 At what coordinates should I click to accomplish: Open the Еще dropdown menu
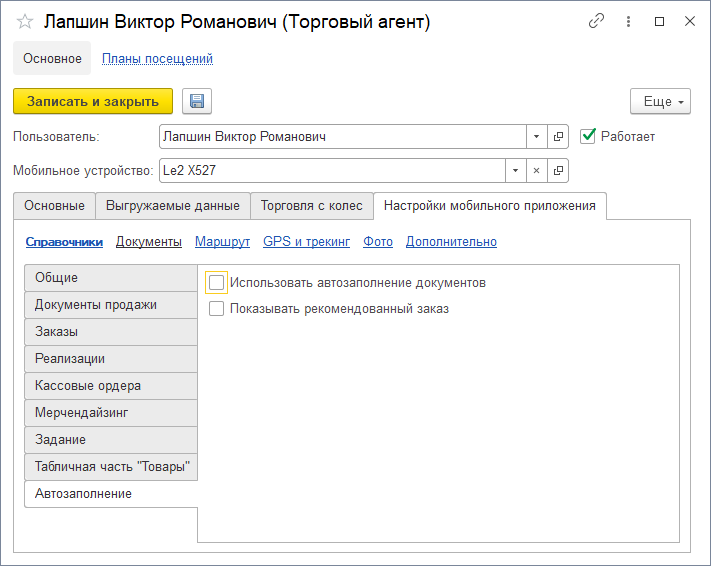click(x=660, y=101)
